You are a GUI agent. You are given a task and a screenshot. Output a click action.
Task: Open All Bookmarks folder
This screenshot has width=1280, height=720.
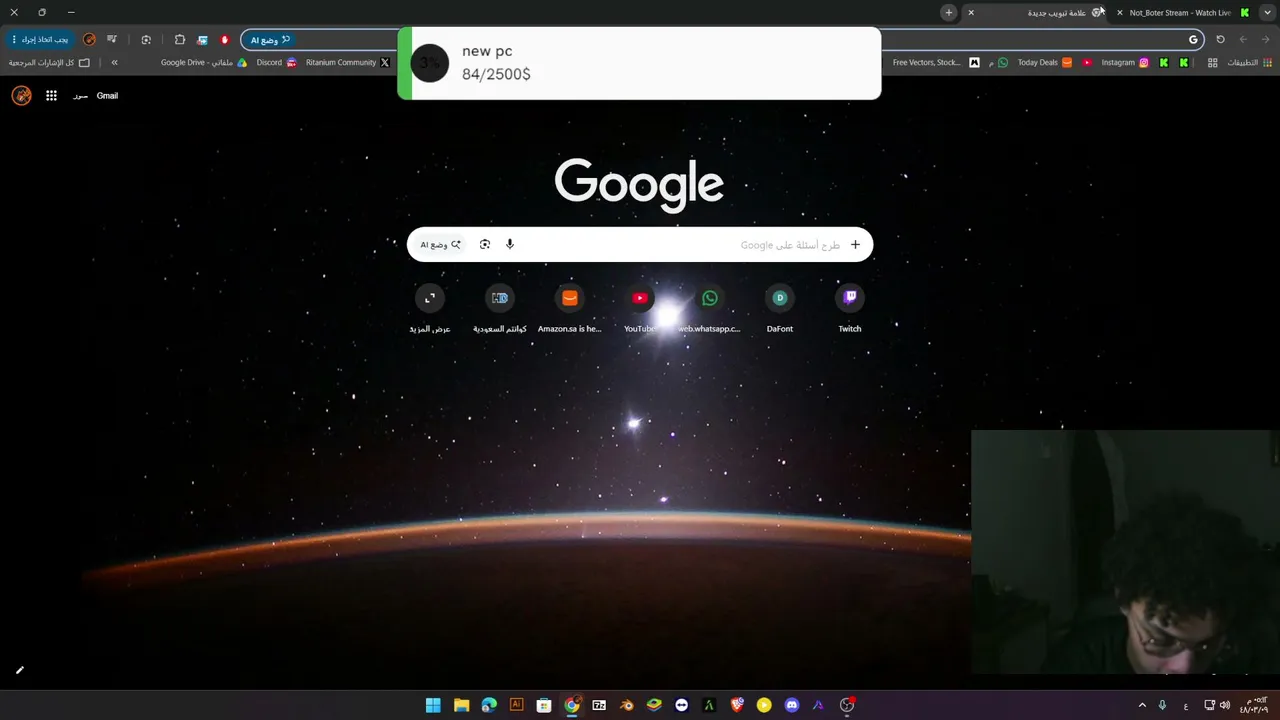pyautogui.click(x=49, y=62)
